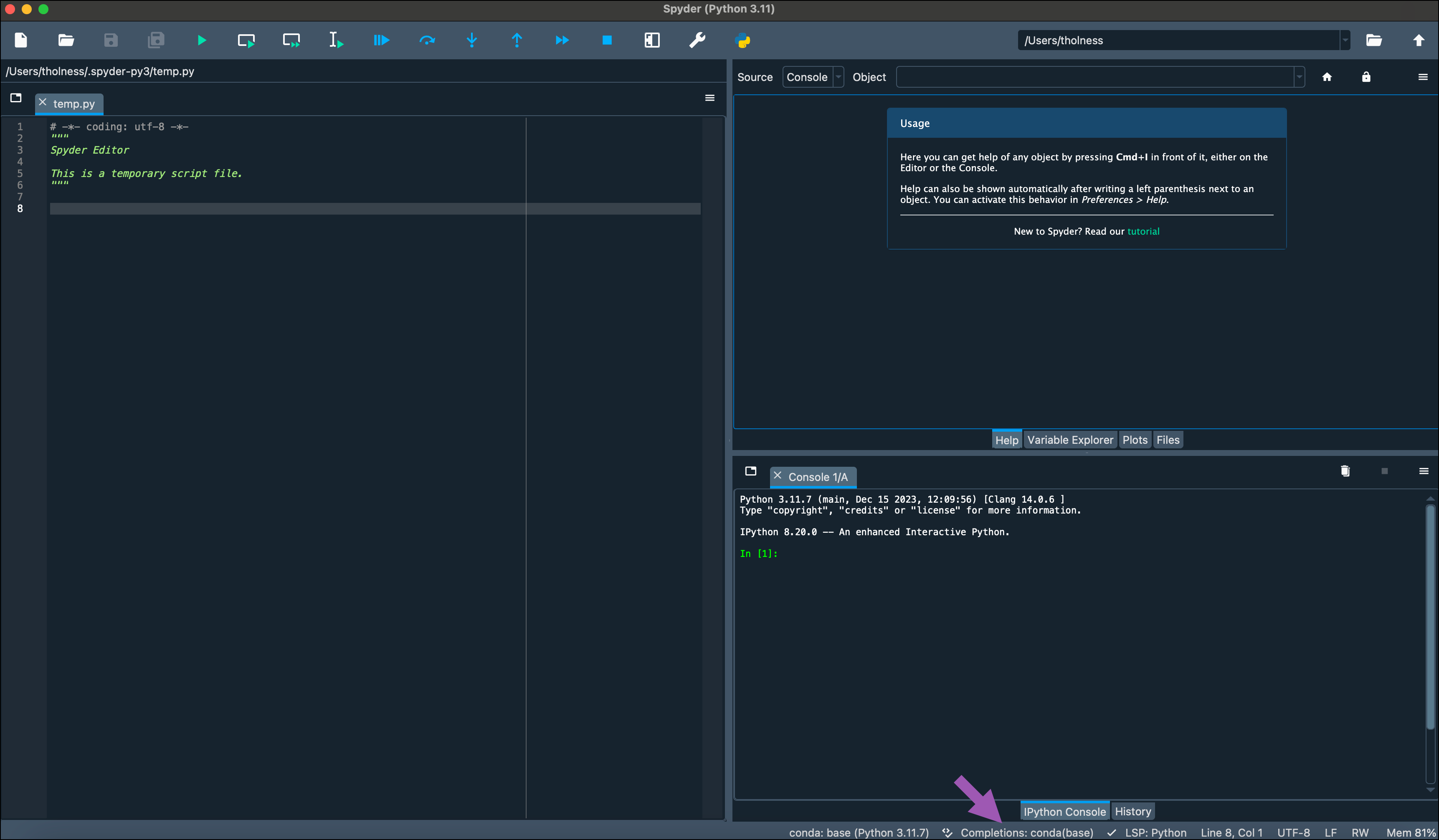Expand the Object combo box arrow

coord(1299,77)
